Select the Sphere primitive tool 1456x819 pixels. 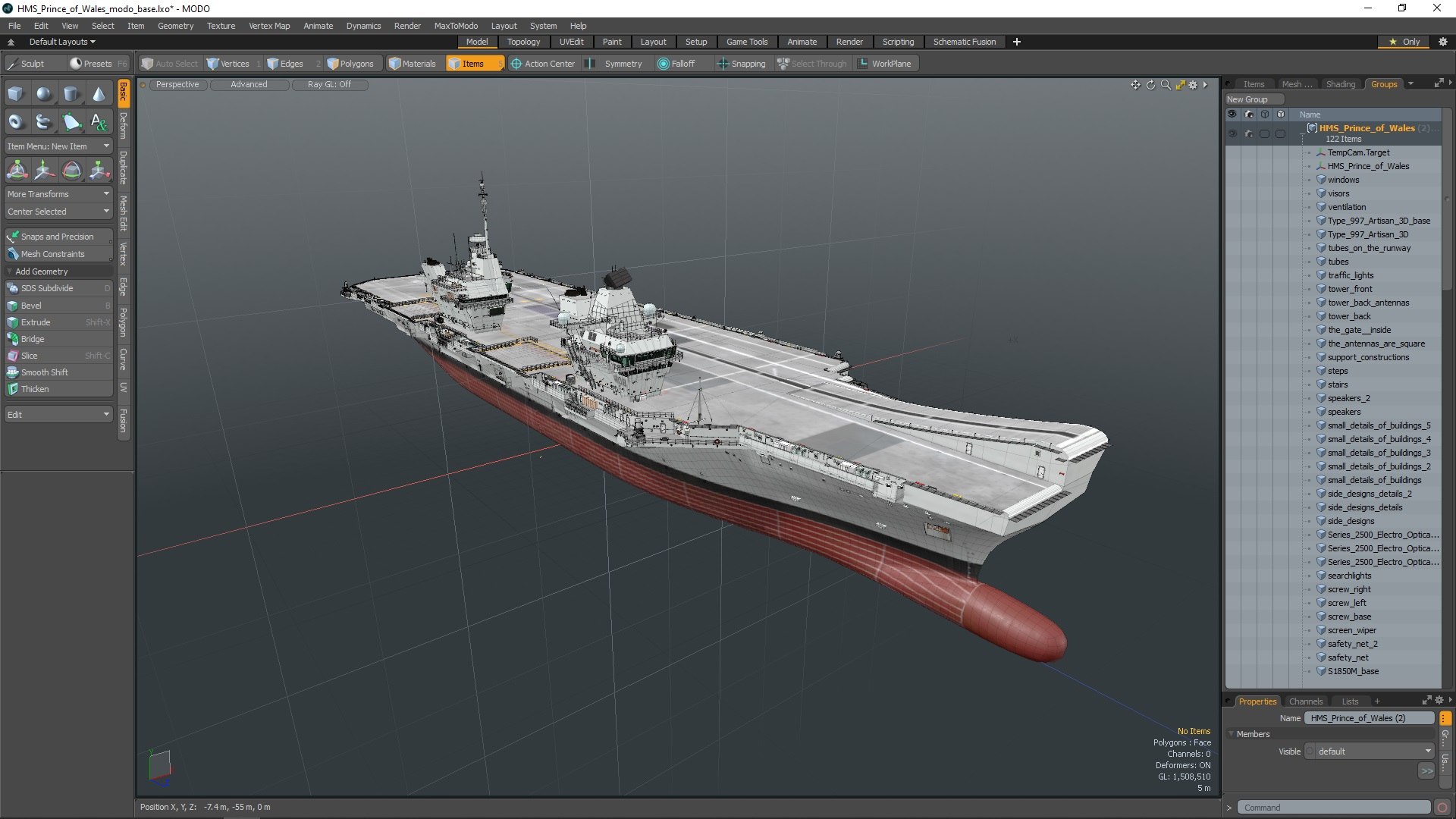(44, 94)
